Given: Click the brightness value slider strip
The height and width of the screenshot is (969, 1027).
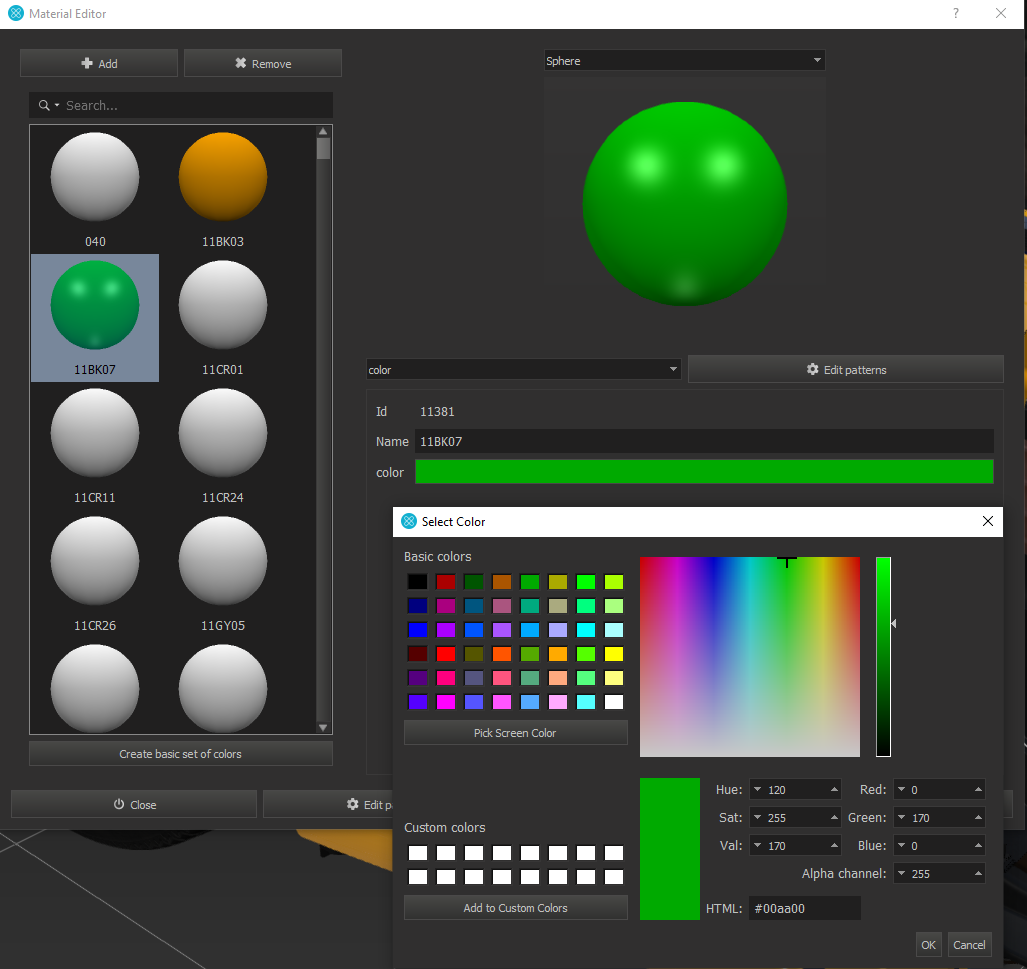Looking at the screenshot, I should (x=883, y=656).
